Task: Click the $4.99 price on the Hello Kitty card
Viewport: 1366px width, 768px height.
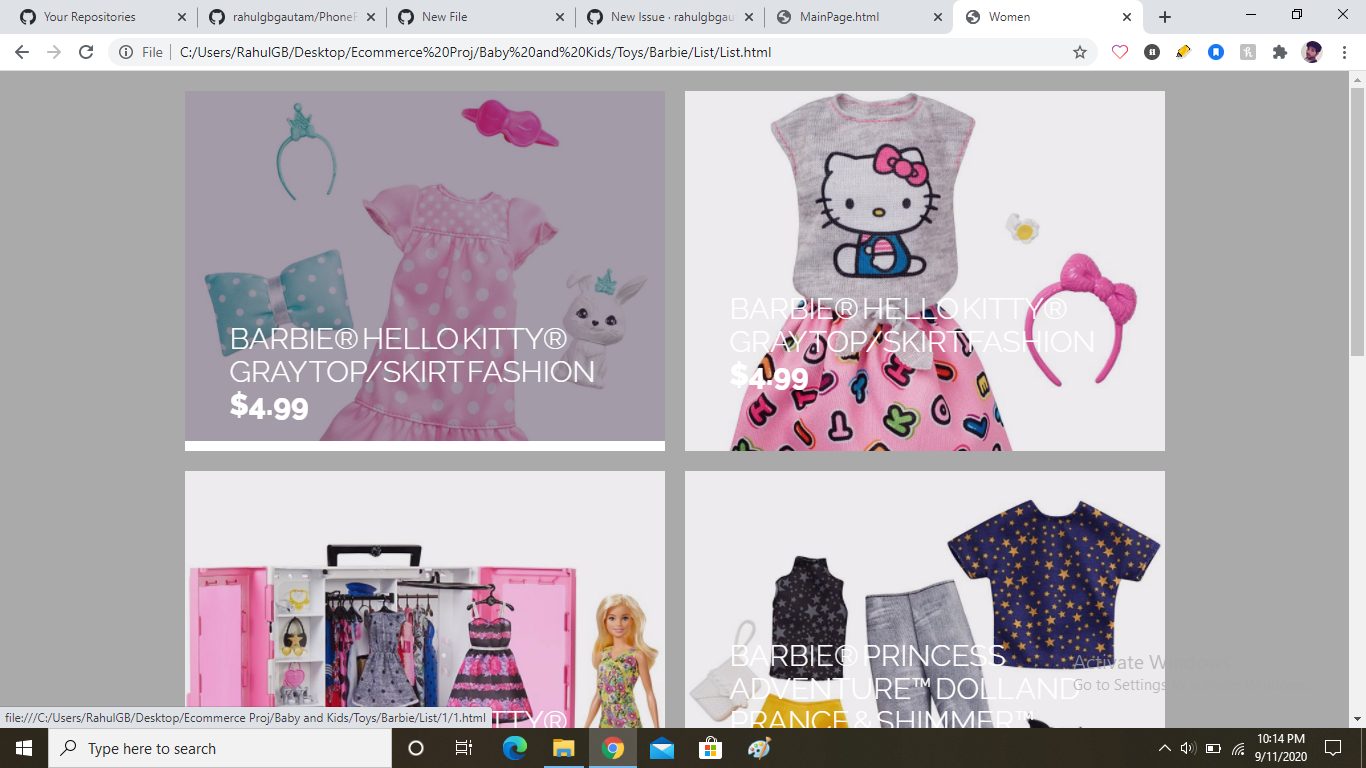Action: tap(769, 376)
